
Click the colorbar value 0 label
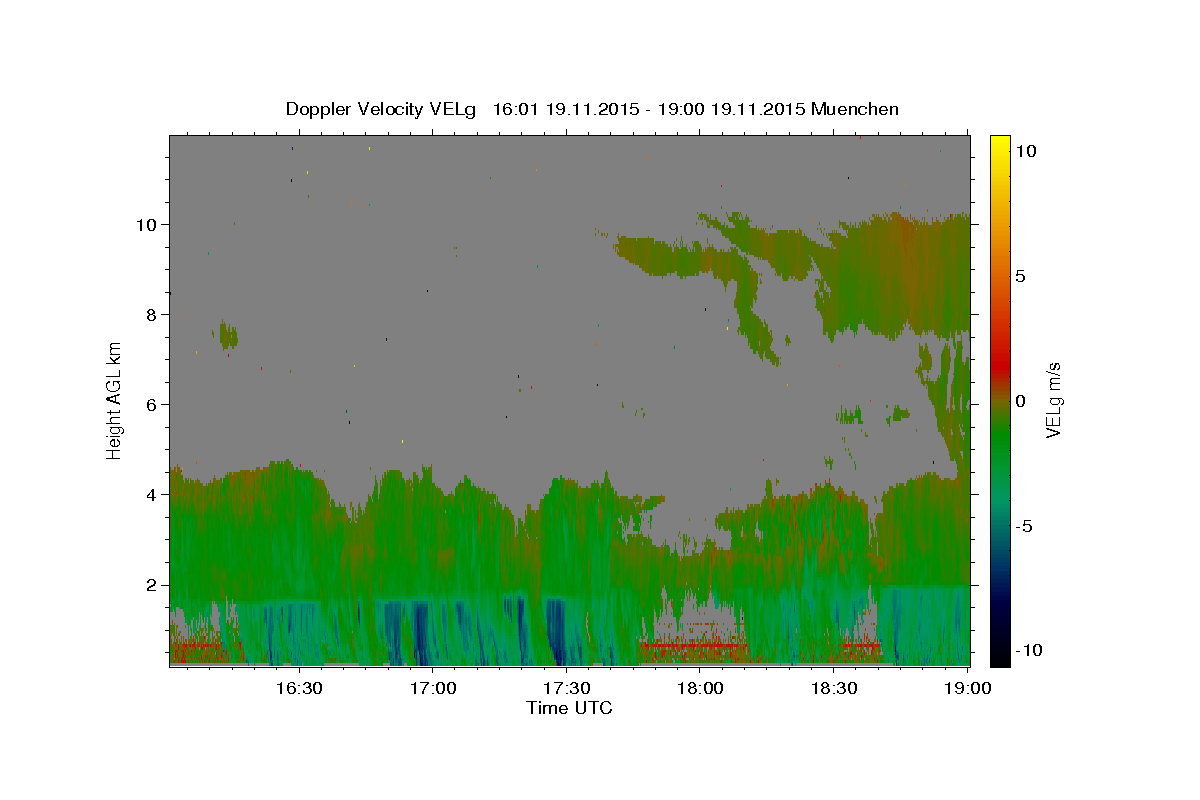coord(1020,401)
